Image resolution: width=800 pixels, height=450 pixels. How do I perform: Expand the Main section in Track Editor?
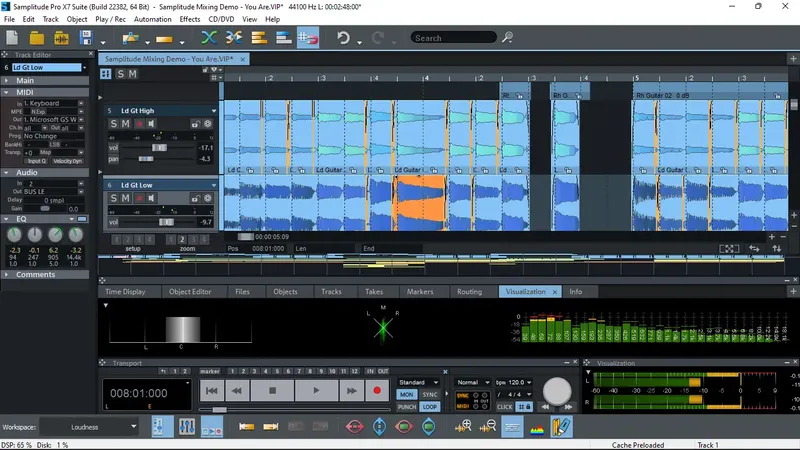click(x=6, y=81)
